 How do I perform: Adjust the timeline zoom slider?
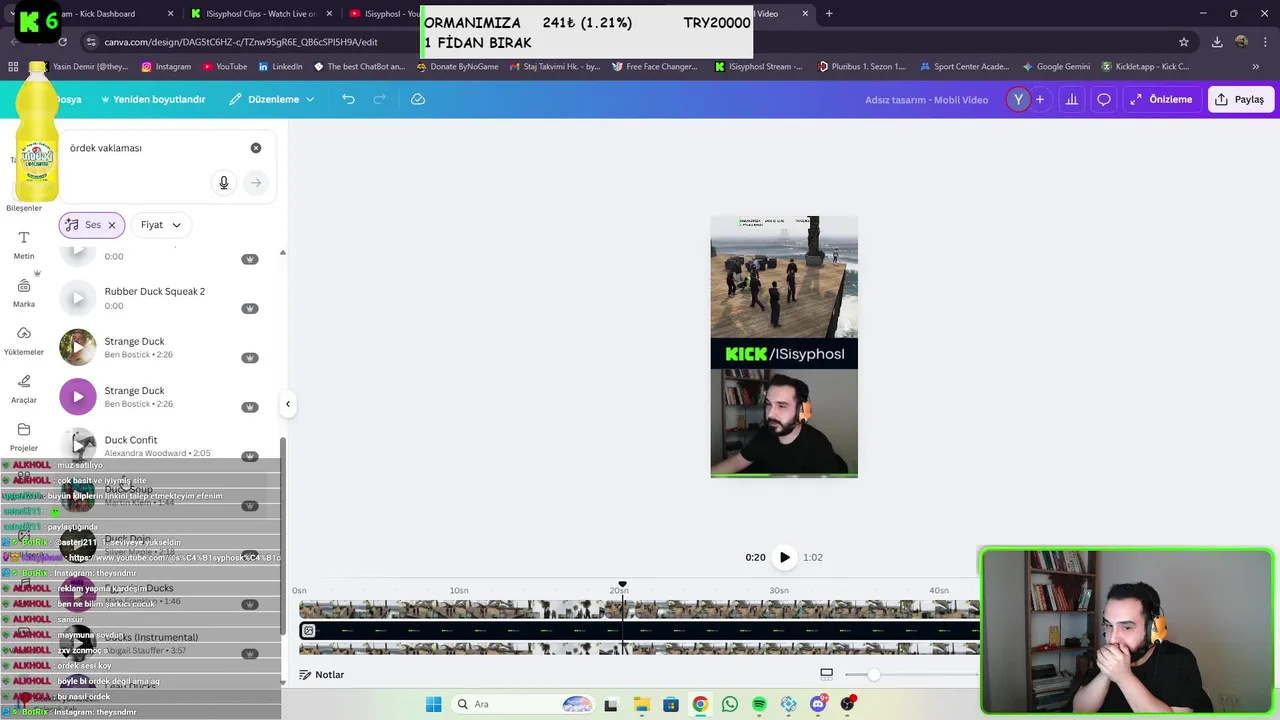(x=873, y=675)
